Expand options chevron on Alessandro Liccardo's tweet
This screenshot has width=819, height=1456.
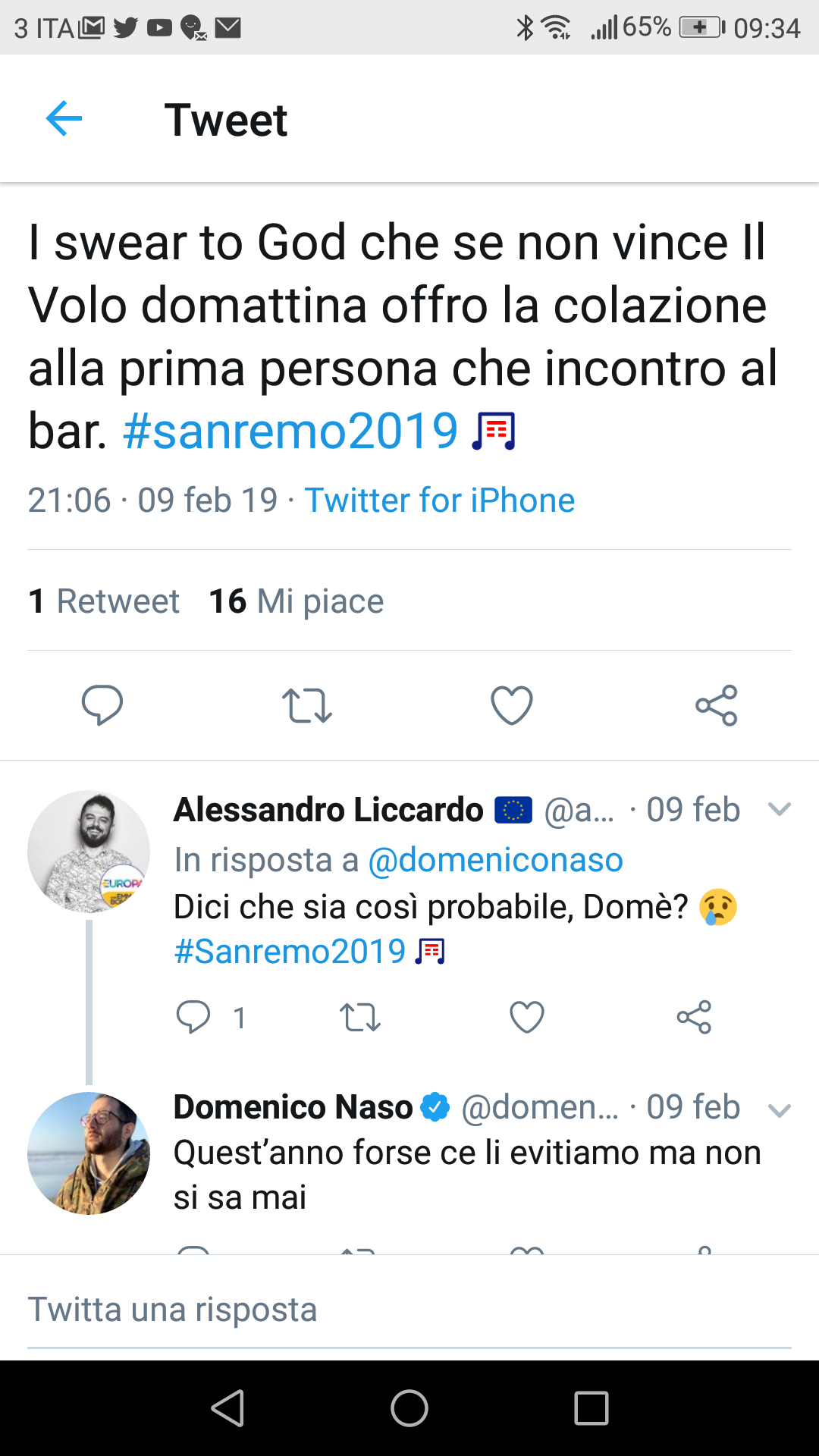pyautogui.click(x=780, y=809)
